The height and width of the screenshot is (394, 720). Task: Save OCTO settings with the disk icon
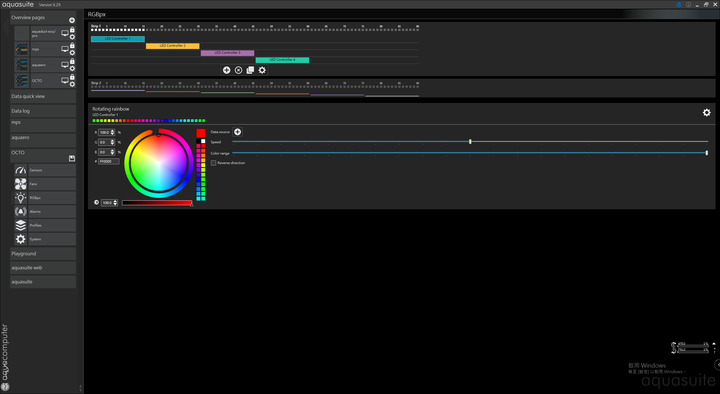point(72,158)
